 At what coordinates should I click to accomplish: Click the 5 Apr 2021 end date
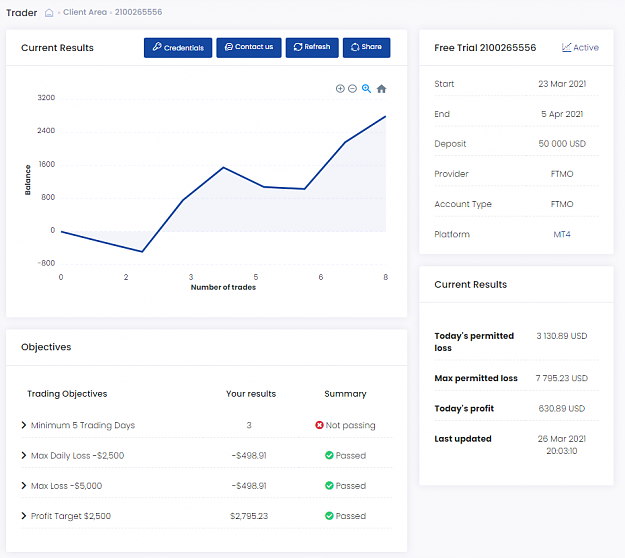click(562, 114)
